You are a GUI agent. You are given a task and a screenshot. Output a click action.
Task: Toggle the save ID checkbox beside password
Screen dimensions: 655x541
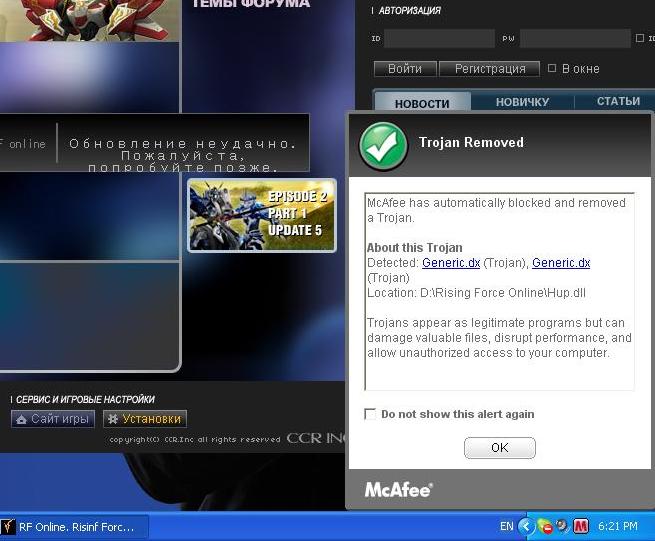[640, 38]
